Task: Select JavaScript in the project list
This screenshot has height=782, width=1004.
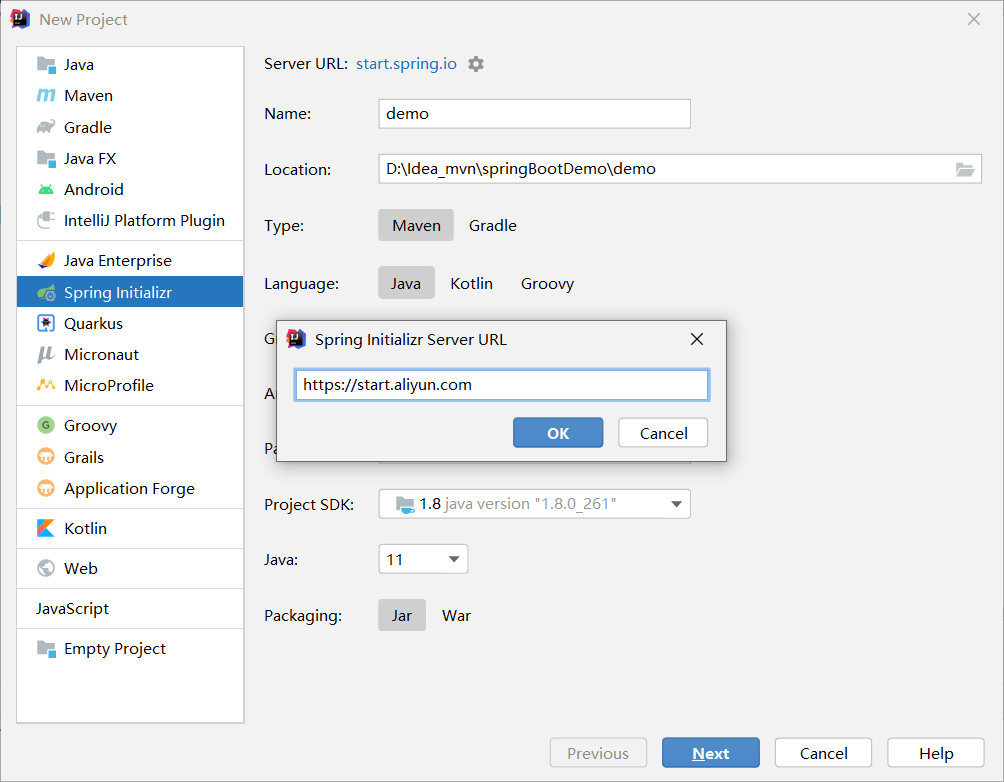Action: click(x=130, y=608)
